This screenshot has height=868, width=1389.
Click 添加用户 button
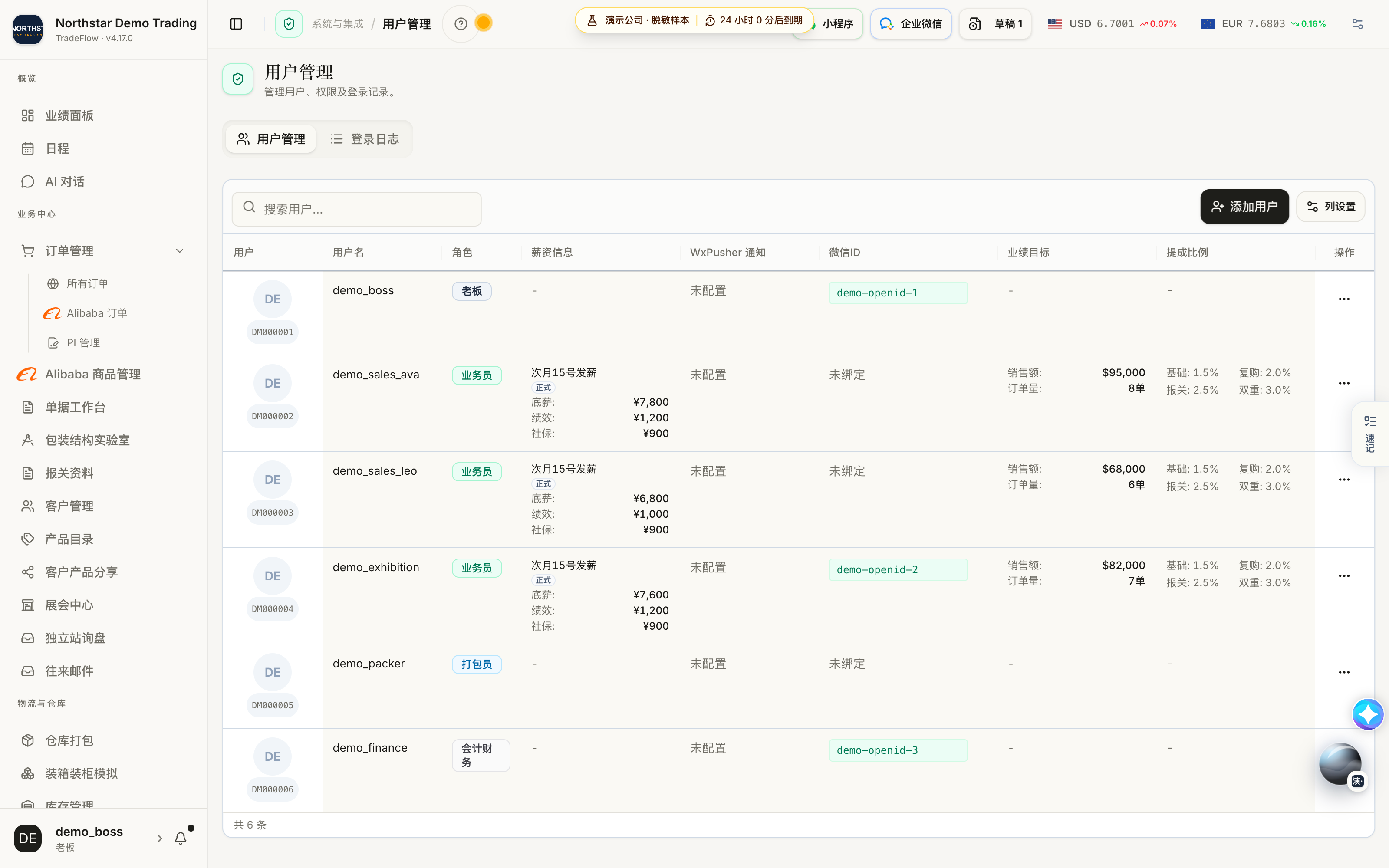1244,207
